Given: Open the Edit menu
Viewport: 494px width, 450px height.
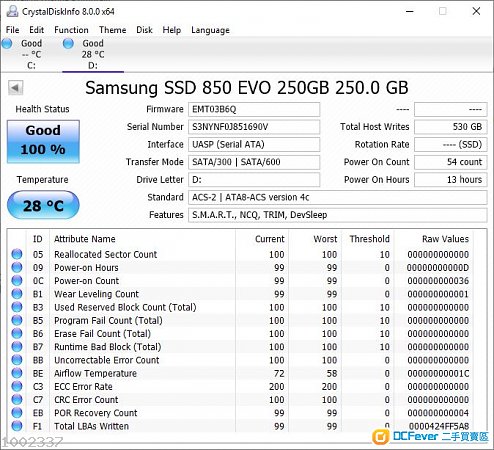Looking at the screenshot, I should click(36, 30).
